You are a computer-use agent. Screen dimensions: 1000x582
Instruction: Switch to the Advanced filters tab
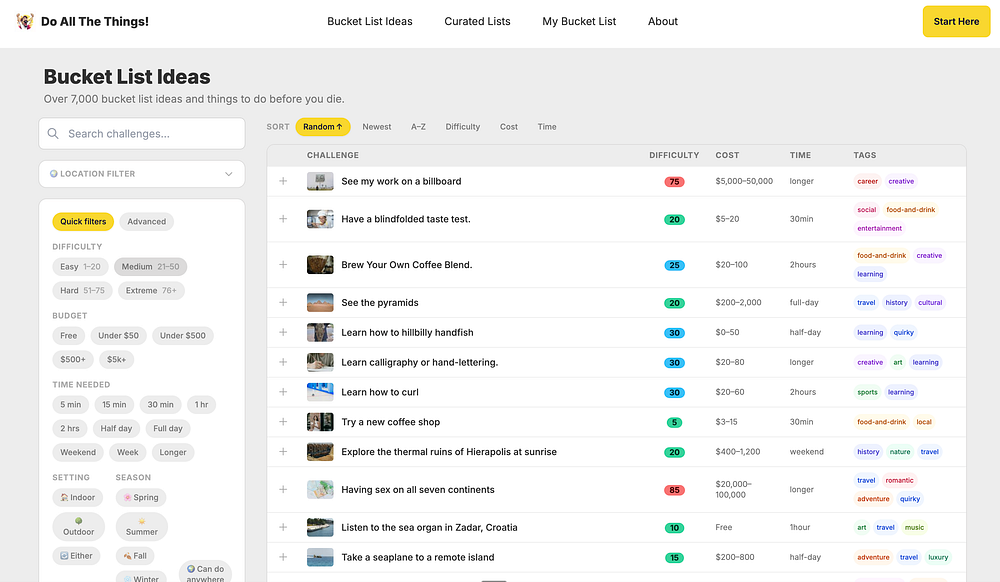point(146,222)
